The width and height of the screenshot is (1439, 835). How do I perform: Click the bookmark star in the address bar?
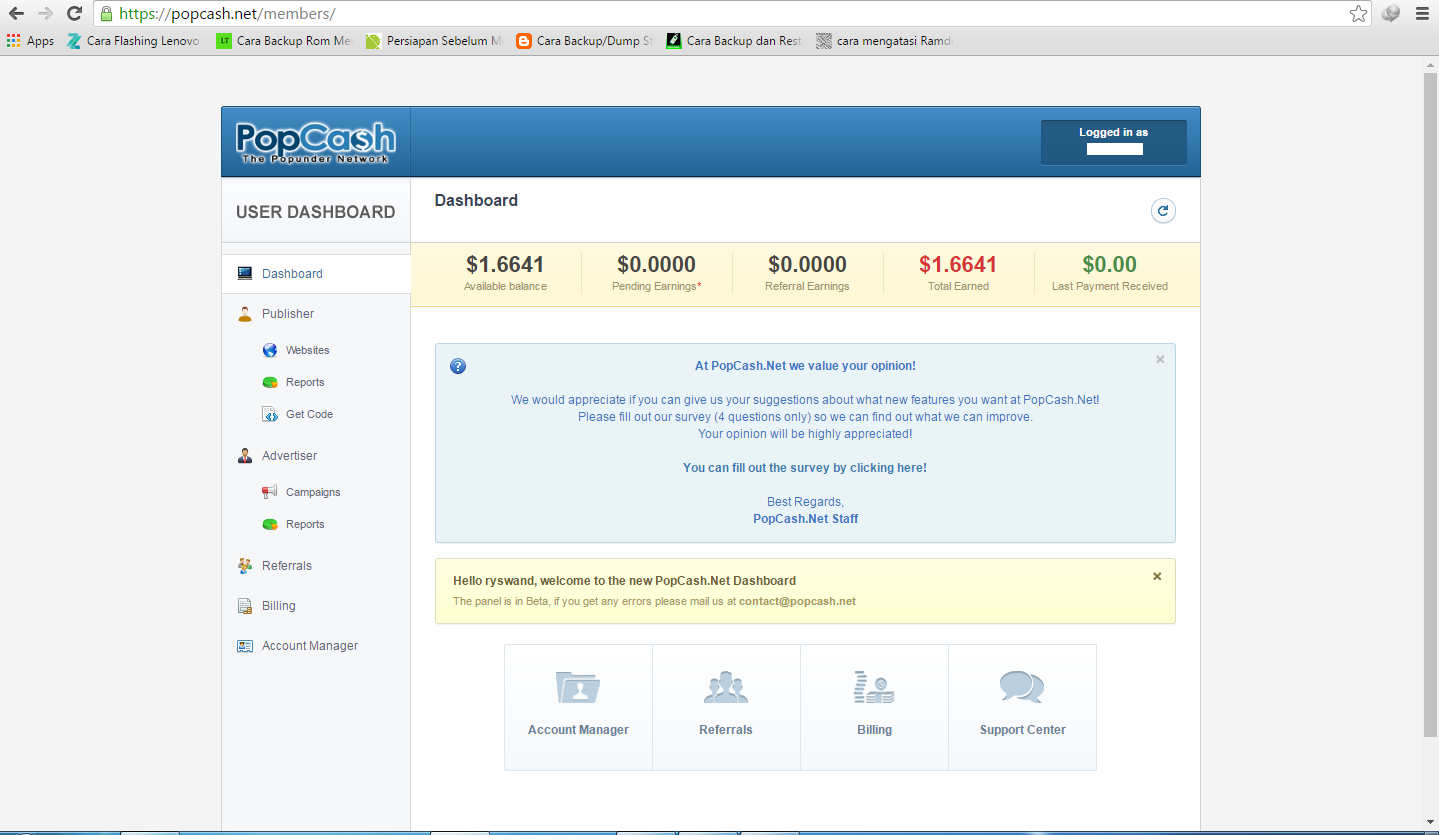click(1357, 15)
